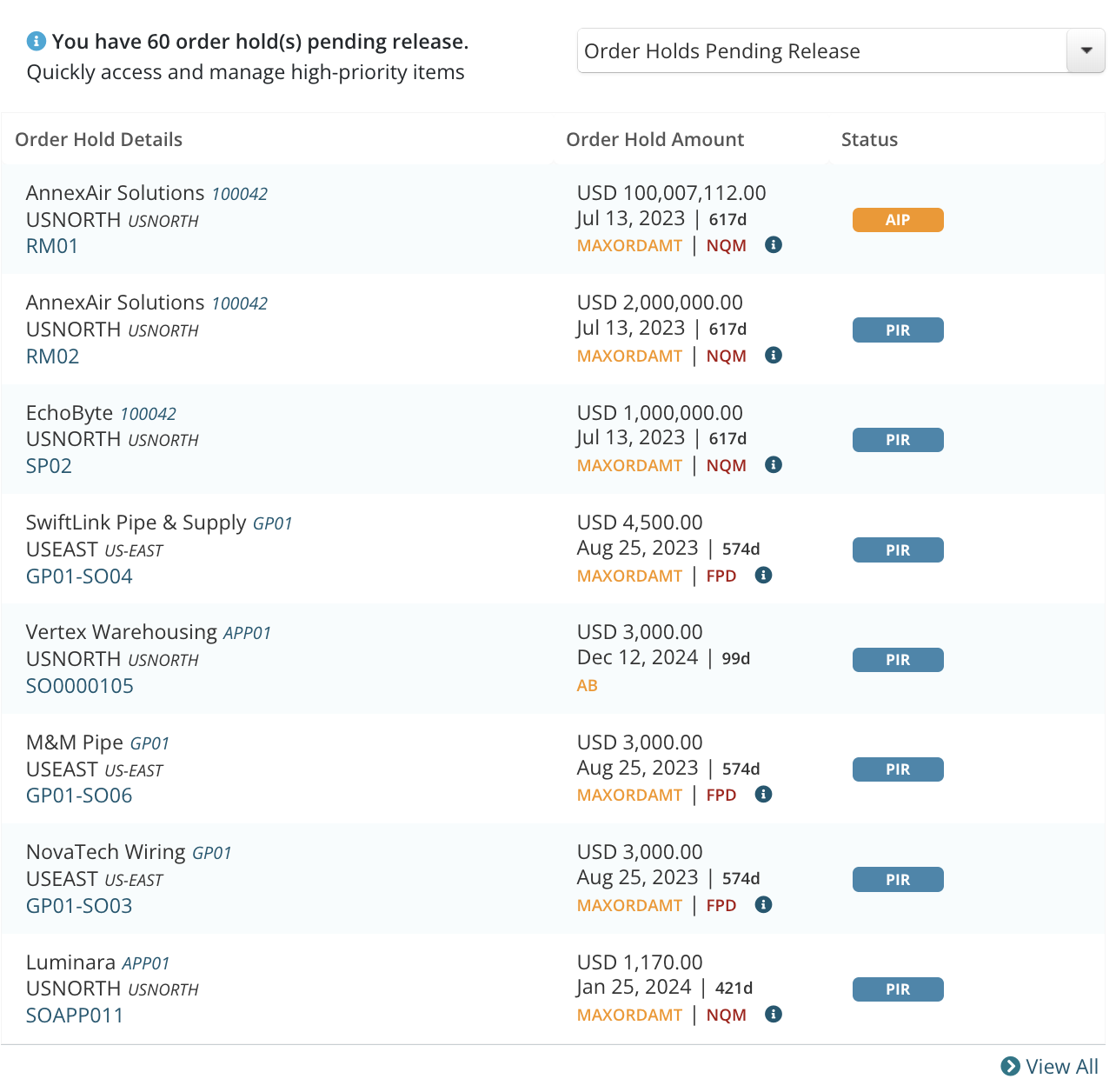The width and height of the screenshot is (1116, 1092).
Task: Click the blue info icon beside hold count message
Action: (36, 41)
